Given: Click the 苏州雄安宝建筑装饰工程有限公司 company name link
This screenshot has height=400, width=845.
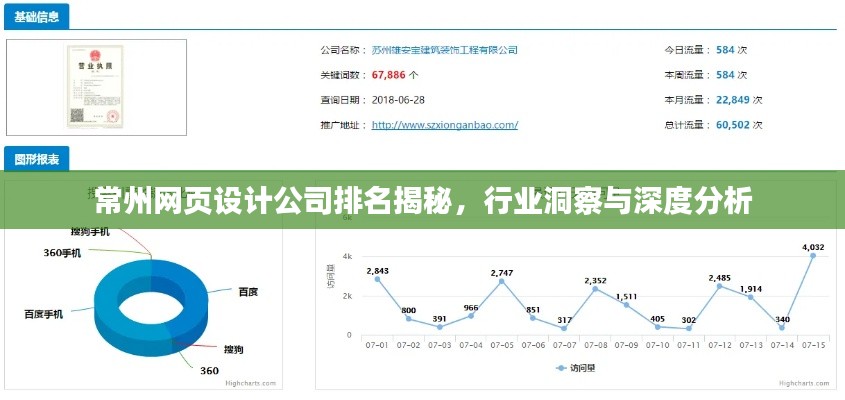Looking at the screenshot, I should [x=444, y=49].
